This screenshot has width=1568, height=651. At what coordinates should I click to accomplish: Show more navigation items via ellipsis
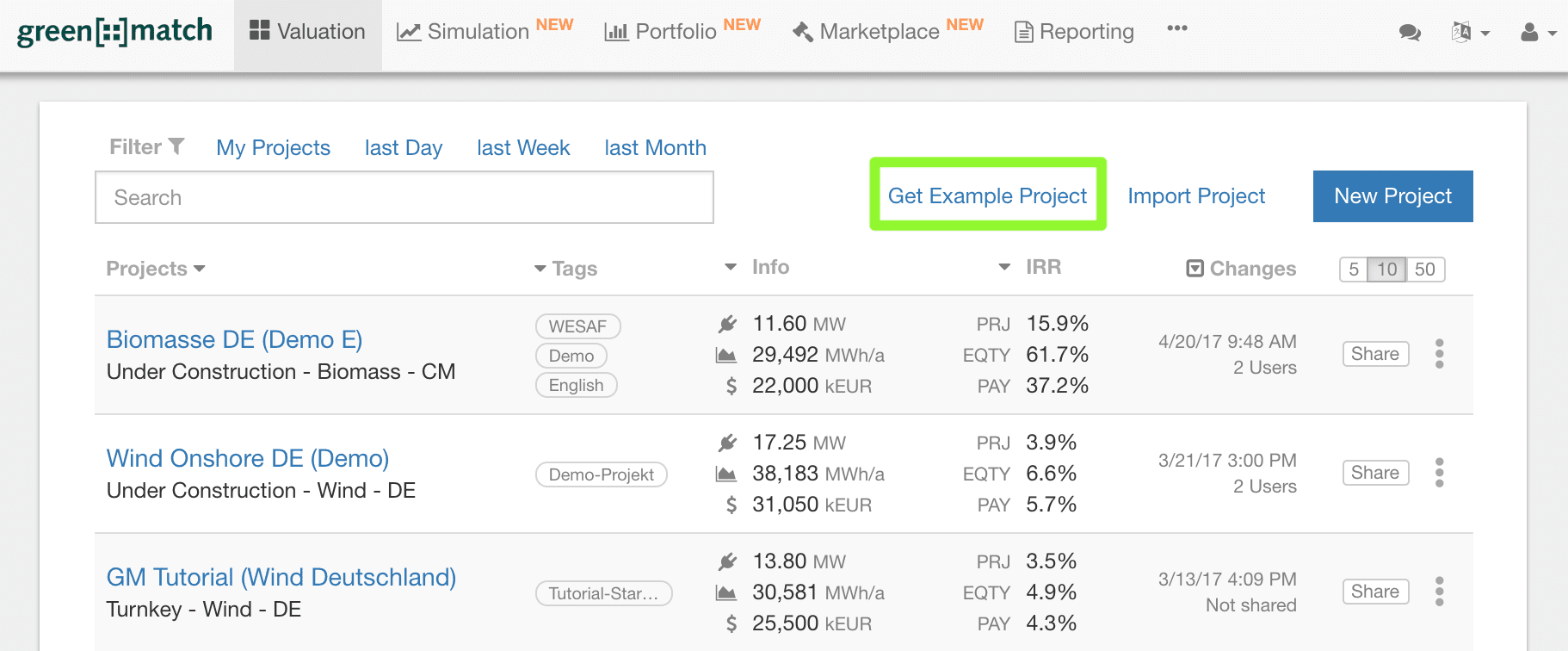[1177, 28]
